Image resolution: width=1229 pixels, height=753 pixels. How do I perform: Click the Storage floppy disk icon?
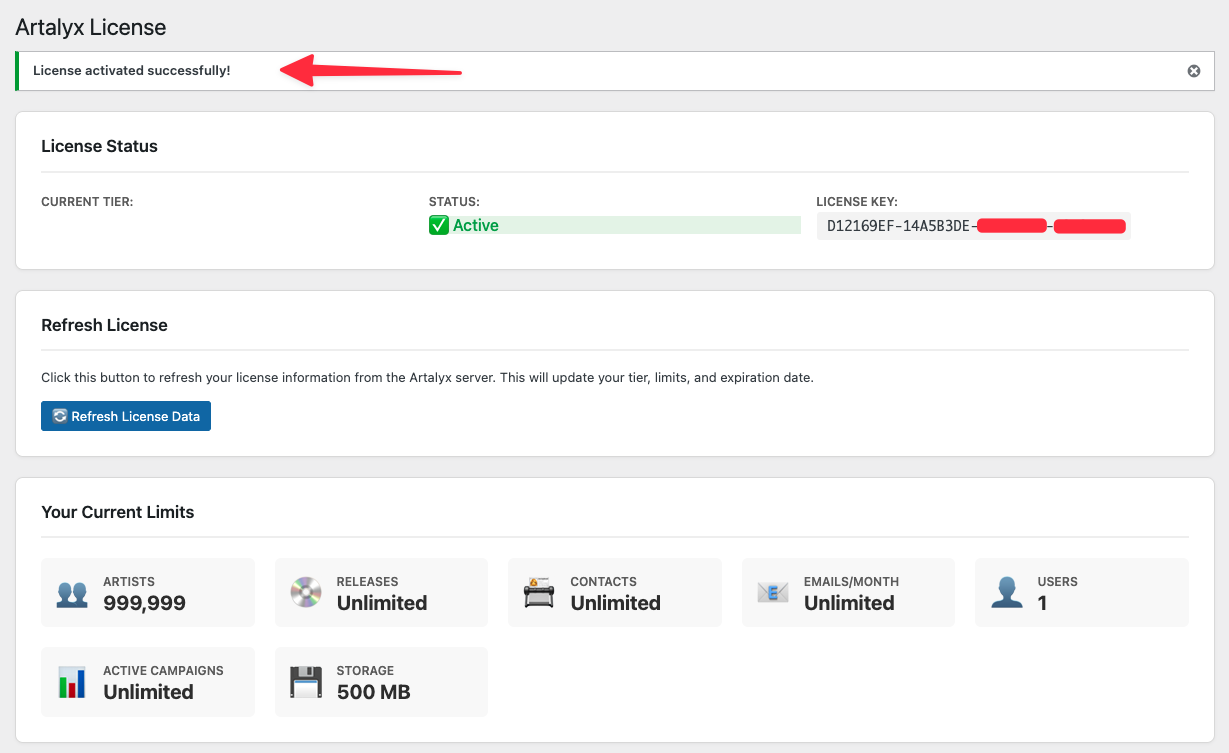coord(304,681)
